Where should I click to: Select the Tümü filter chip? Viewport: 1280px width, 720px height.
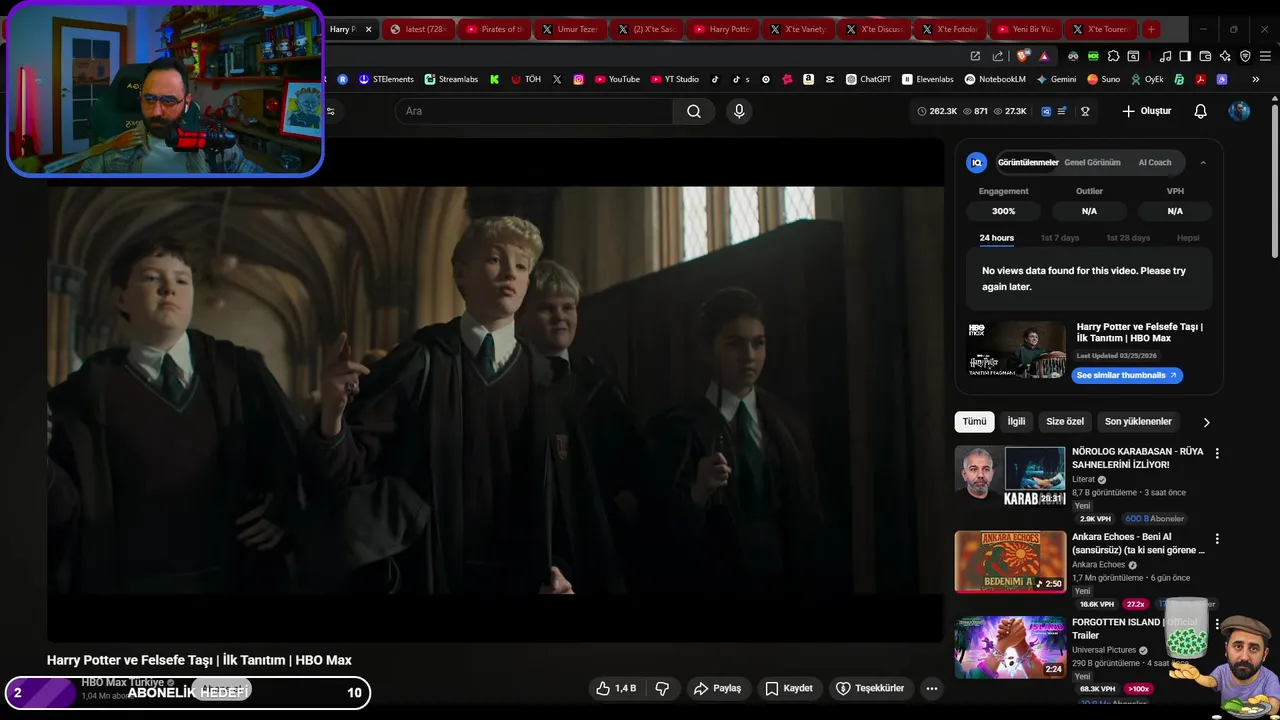[x=974, y=422]
